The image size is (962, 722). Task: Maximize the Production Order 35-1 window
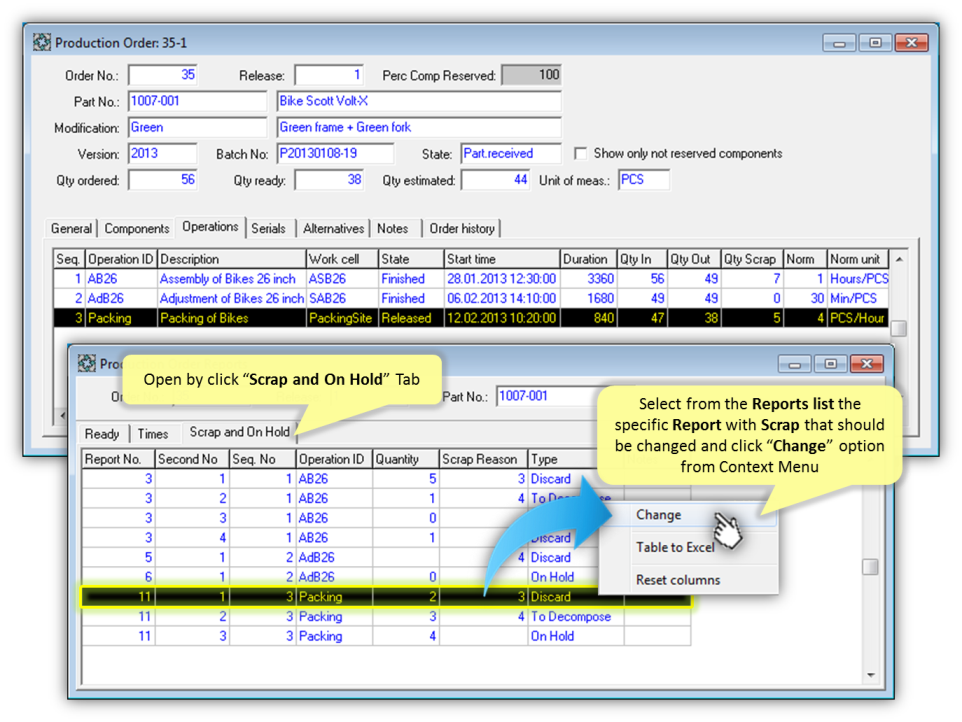875,43
